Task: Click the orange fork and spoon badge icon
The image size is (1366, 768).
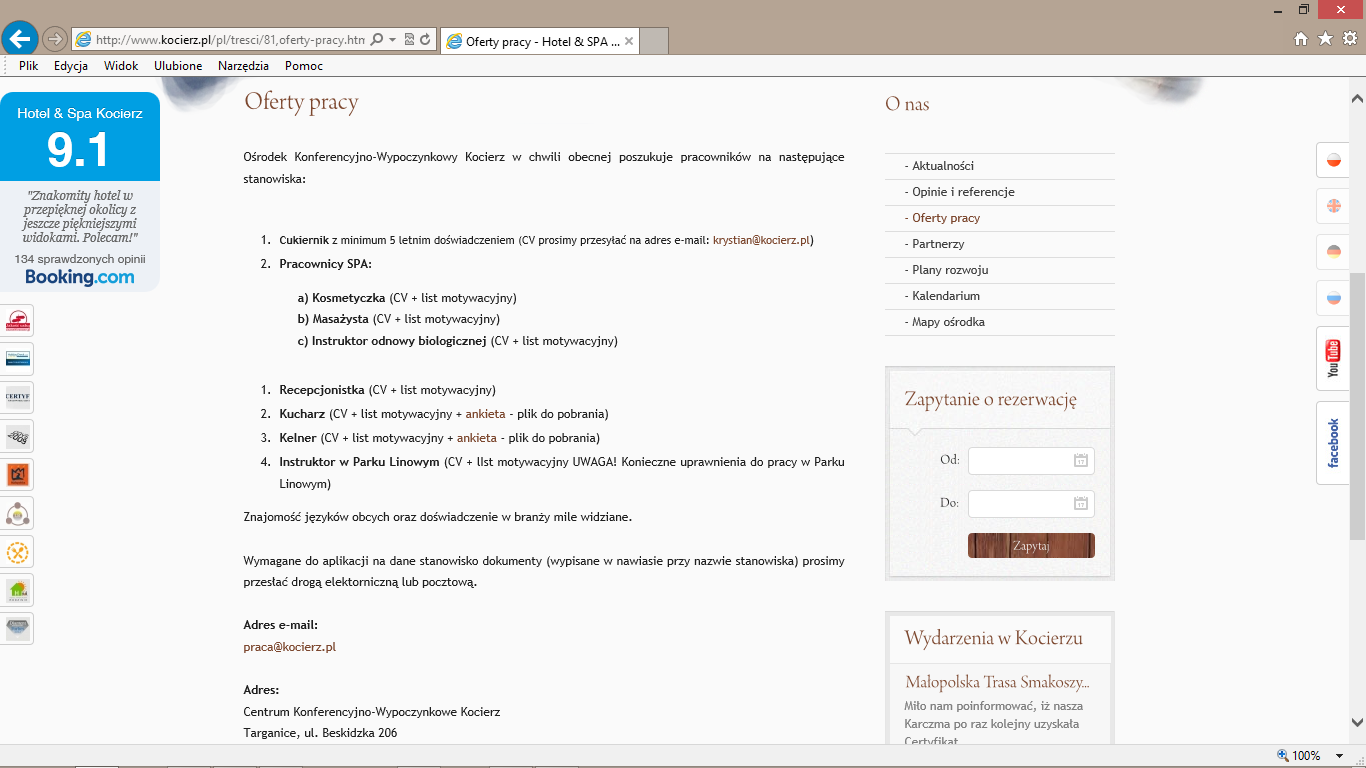Action: click(17, 551)
